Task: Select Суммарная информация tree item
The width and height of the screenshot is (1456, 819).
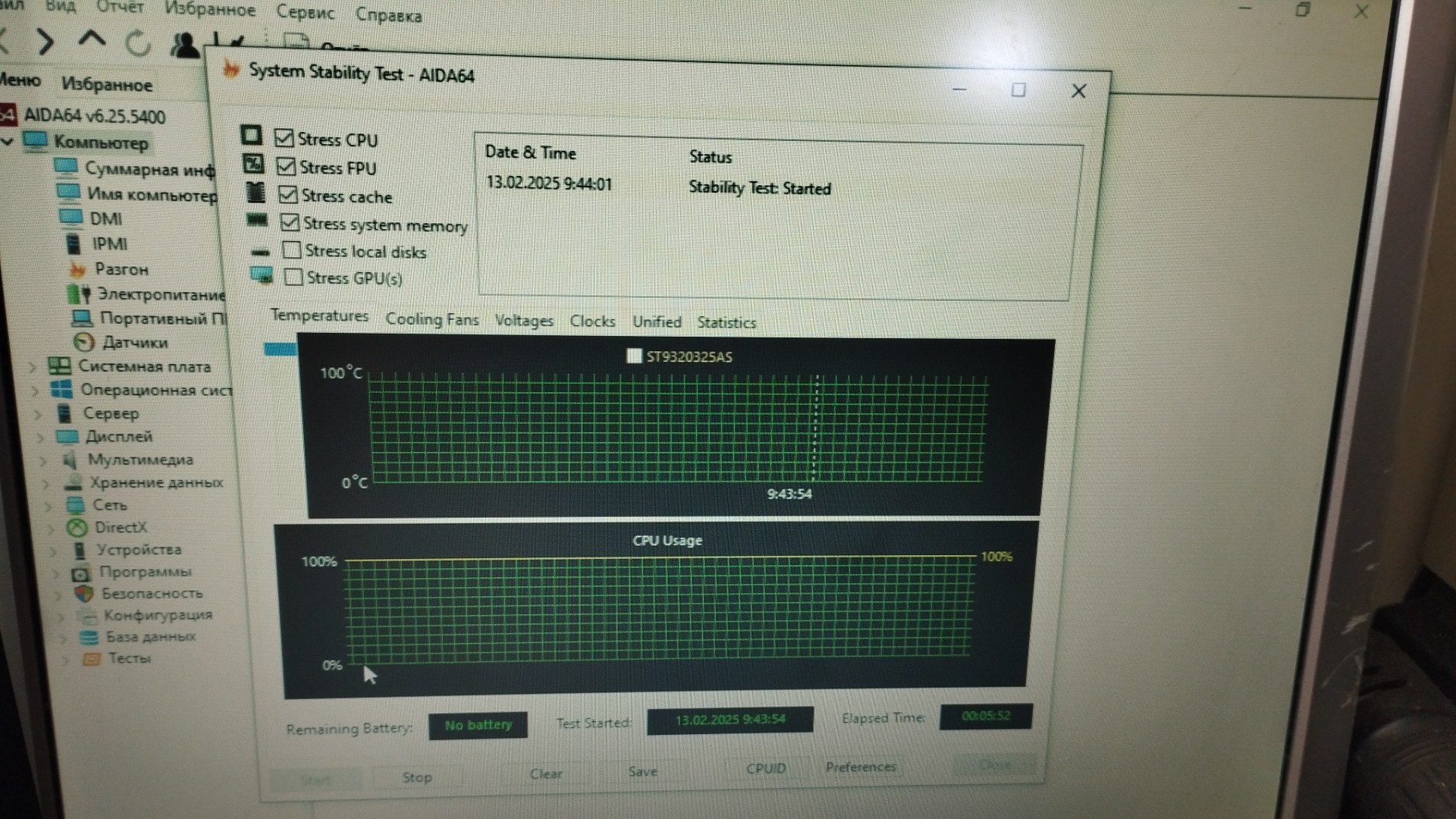Action: pos(149,169)
